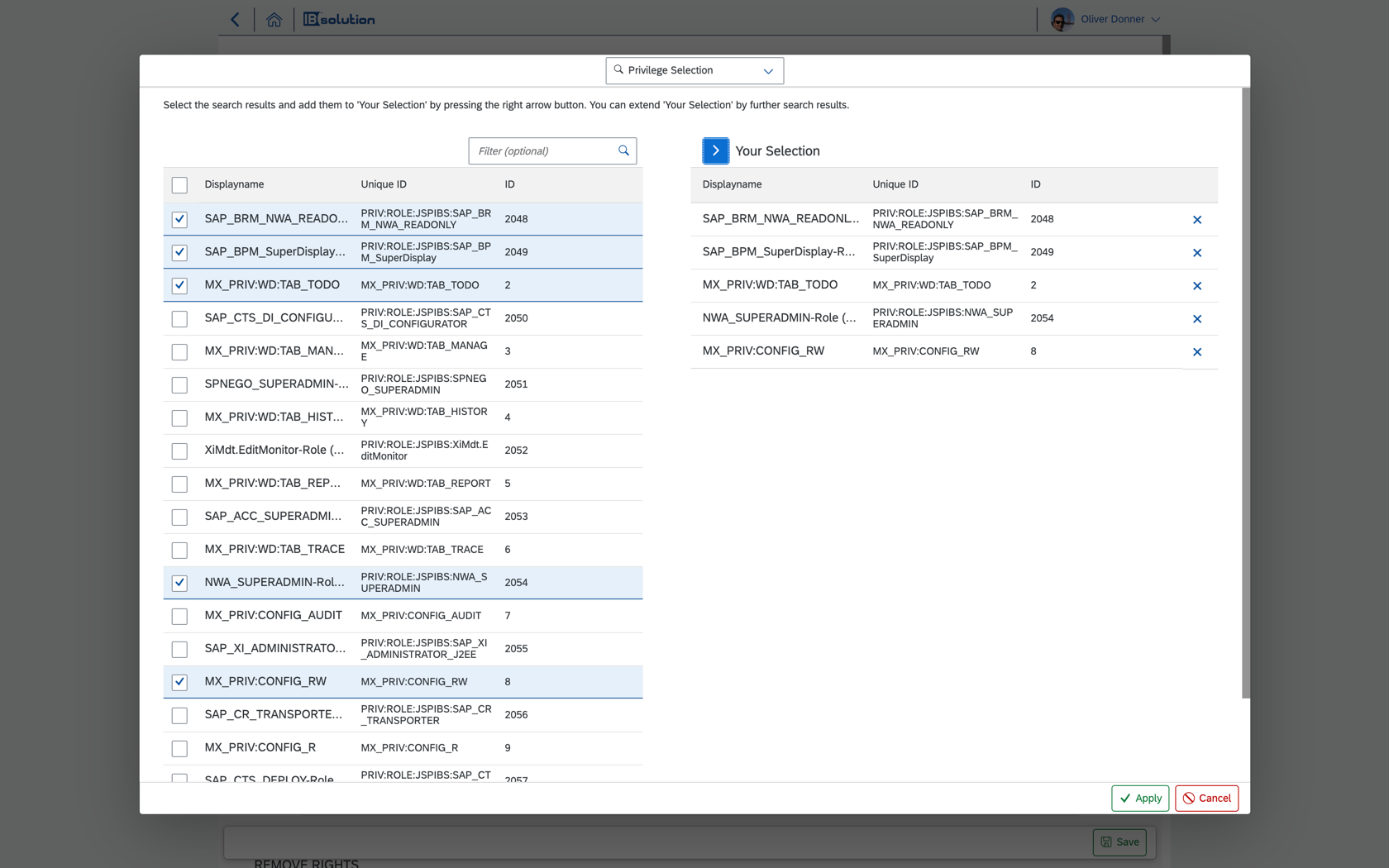Expand Oliver Donner user menu
The height and width of the screenshot is (868, 1389).
tap(1155, 19)
